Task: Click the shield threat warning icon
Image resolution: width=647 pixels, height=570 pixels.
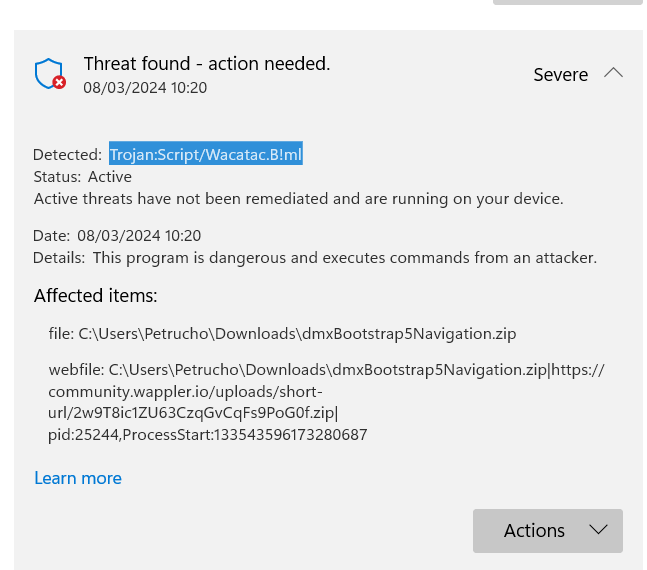Action: click(49, 75)
